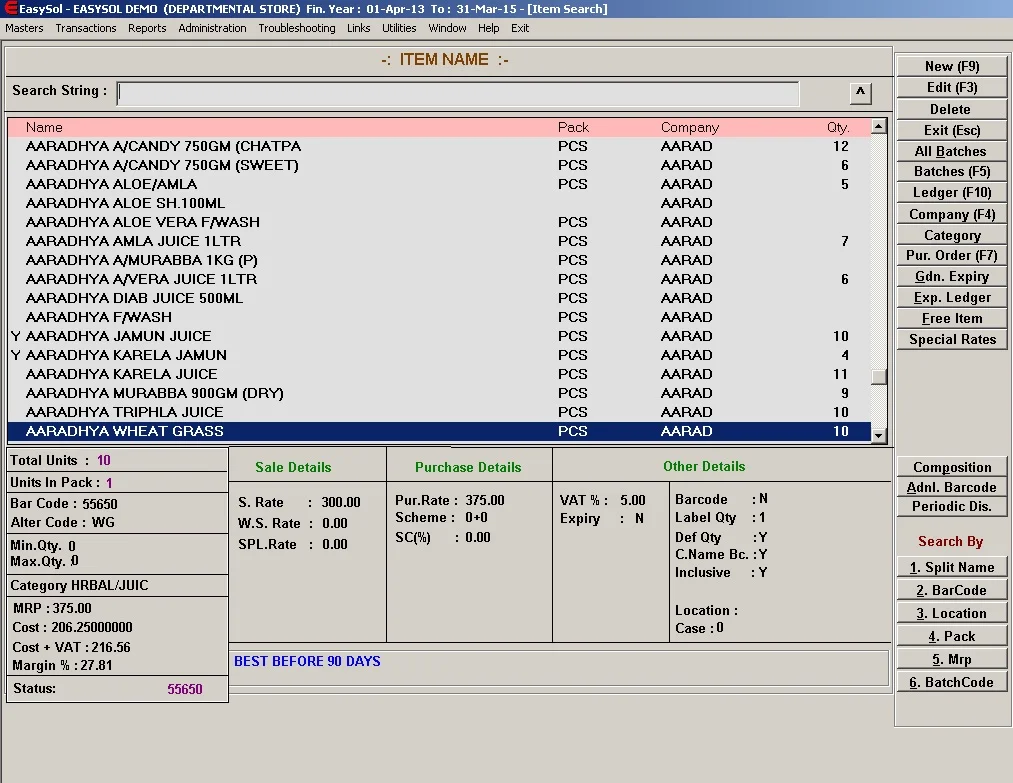Screen dimensions: 1013x783
Task: Open the Ledger (F10) button
Action: pyautogui.click(x=951, y=192)
